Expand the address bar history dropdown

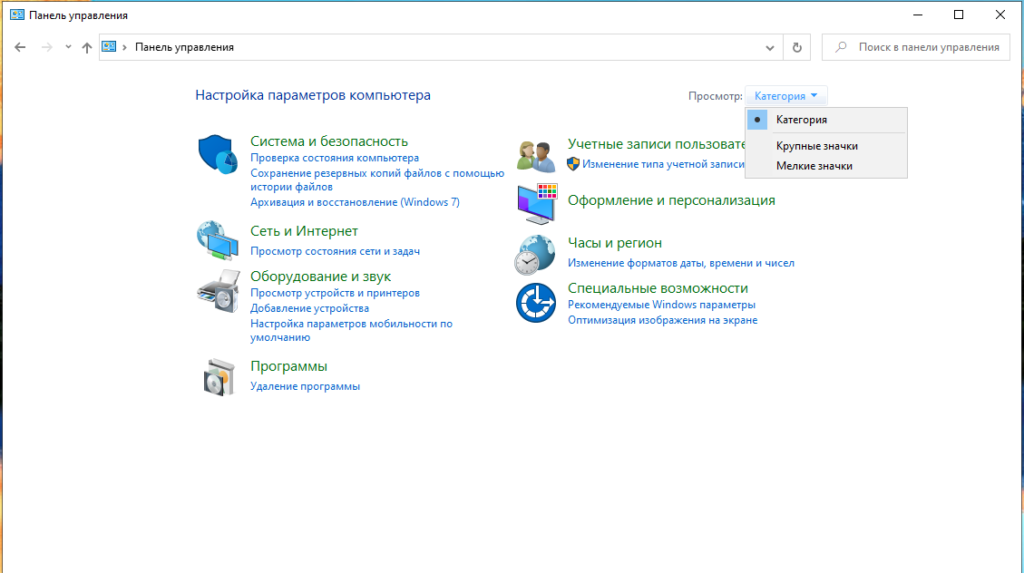click(770, 47)
